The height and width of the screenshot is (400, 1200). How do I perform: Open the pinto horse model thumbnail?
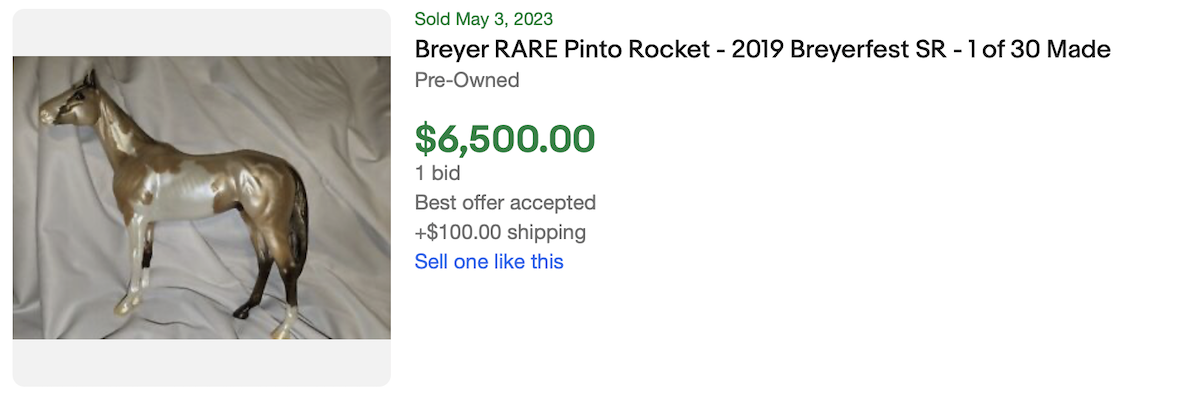pos(201,197)
